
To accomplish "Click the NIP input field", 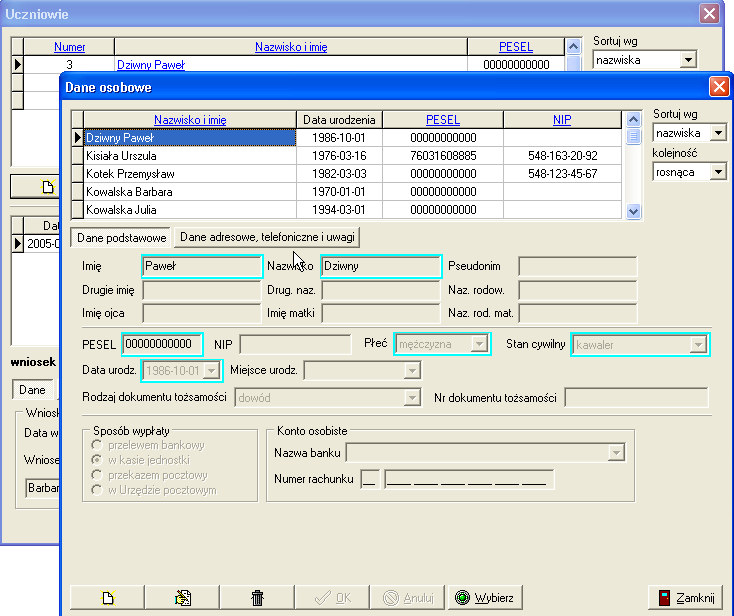I will (x=295, y=345).
